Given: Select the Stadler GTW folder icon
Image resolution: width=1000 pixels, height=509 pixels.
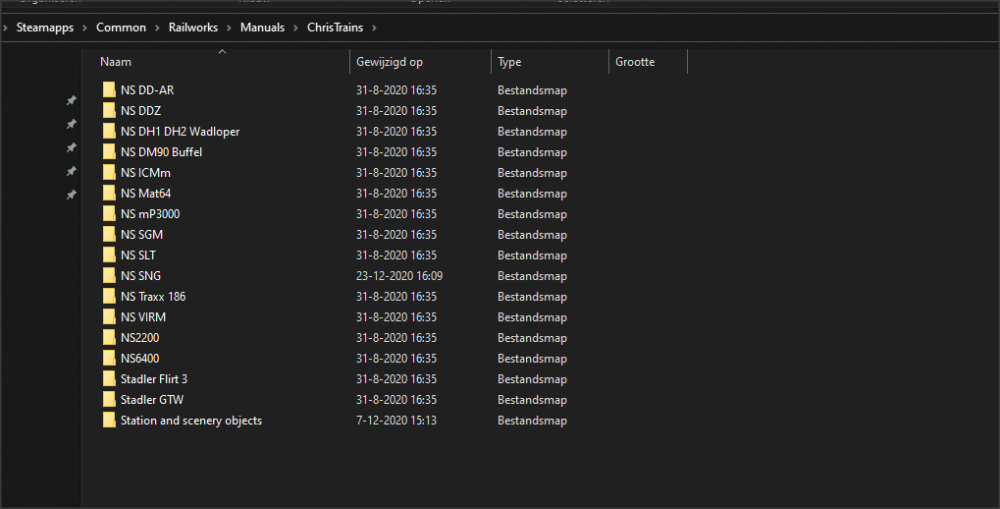Looking at the screenshot, I should (109, 400).
